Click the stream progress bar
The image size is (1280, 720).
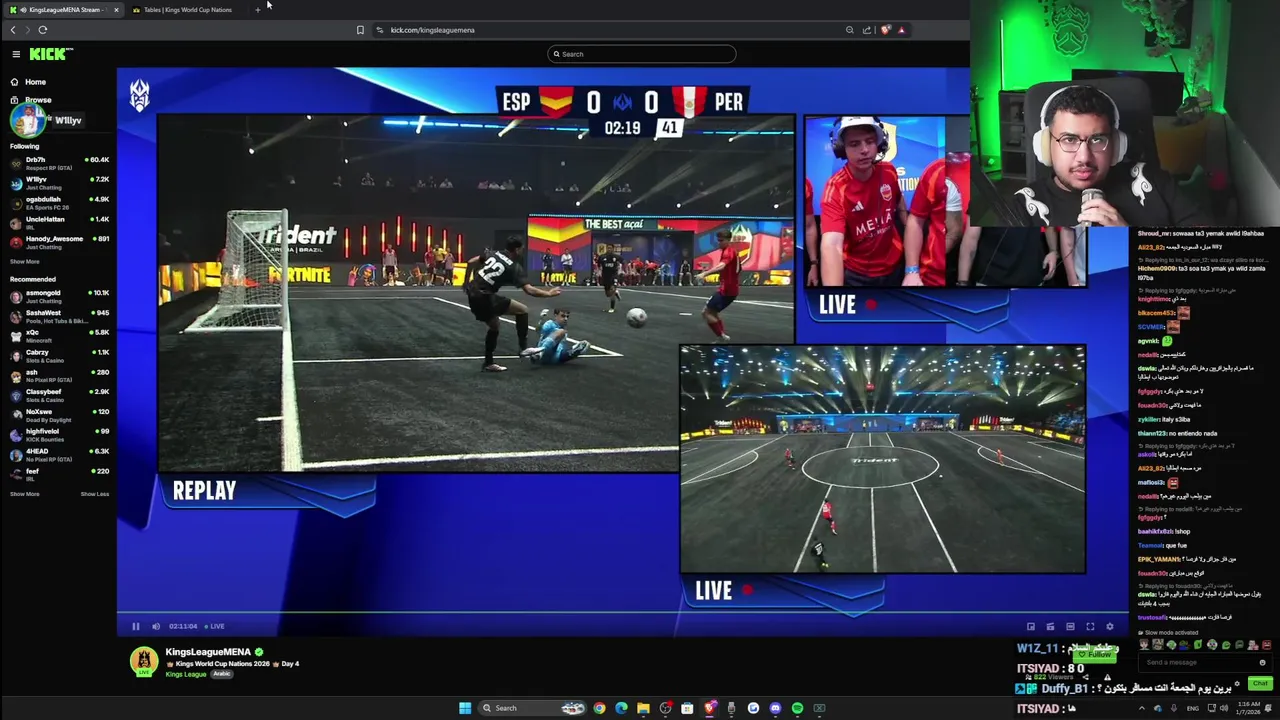point(623,612)
